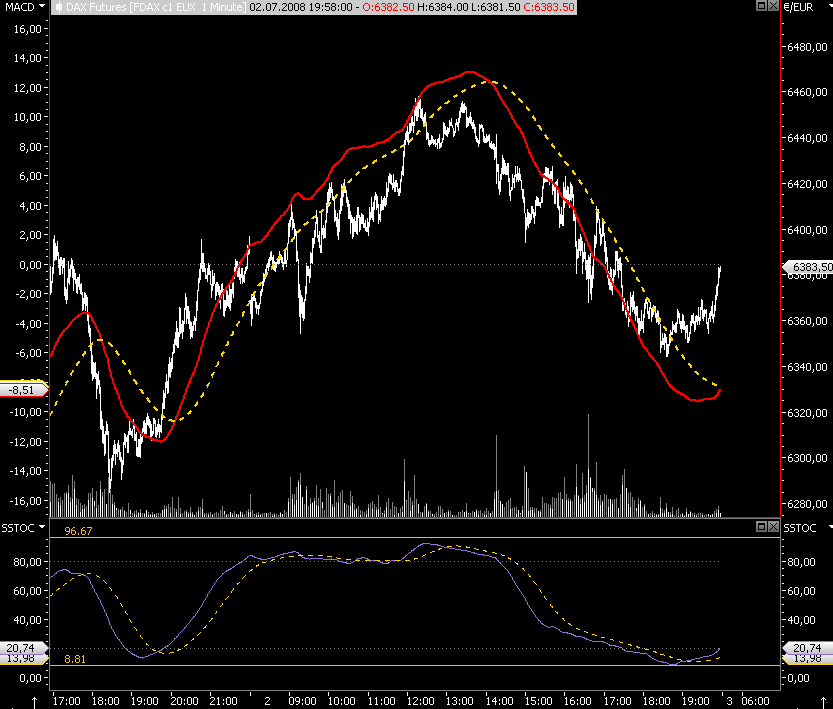This screenshot has width=833, height=709.
Task: Click the first 17:00 time axis label
Action: [x=66, y=701]
